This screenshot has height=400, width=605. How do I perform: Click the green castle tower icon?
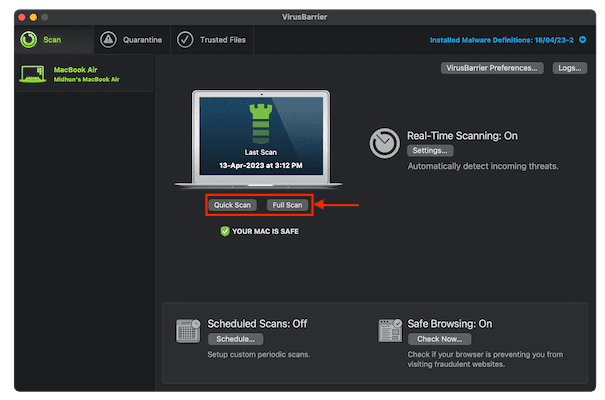(x=261, y=124)
